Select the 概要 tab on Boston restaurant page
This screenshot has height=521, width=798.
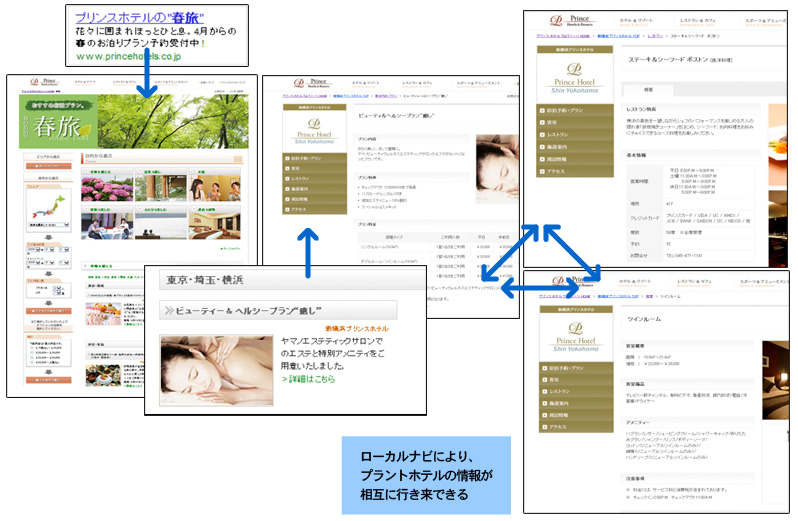pyautogui.click(x=648, y=90)
